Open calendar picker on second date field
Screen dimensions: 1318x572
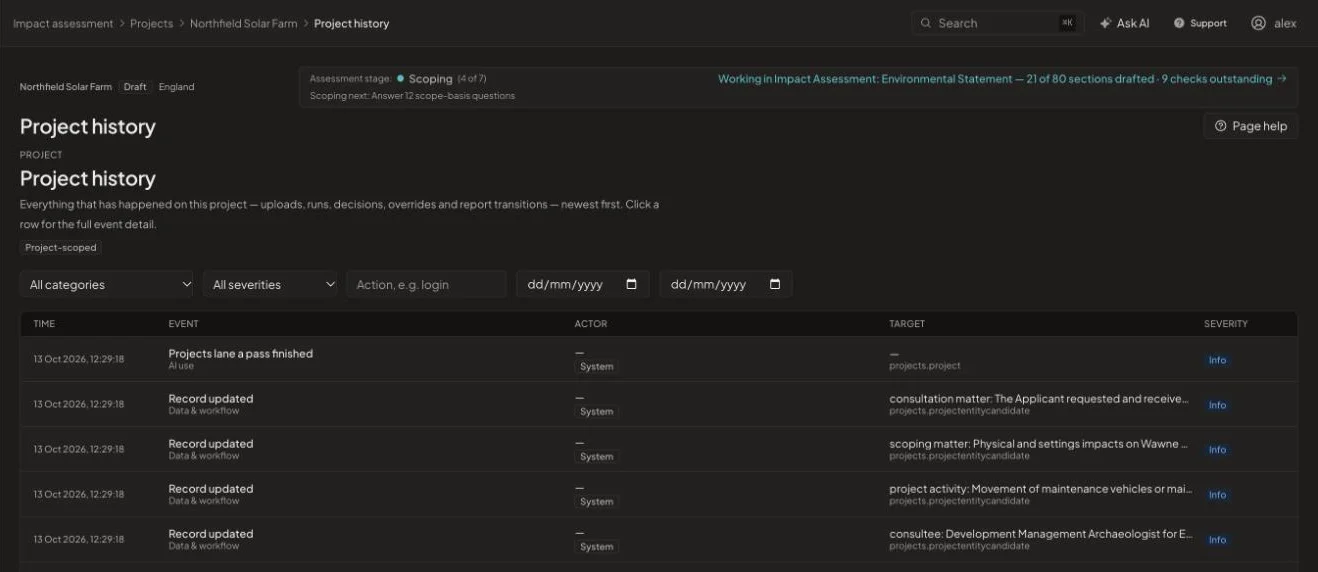[775, 284]
